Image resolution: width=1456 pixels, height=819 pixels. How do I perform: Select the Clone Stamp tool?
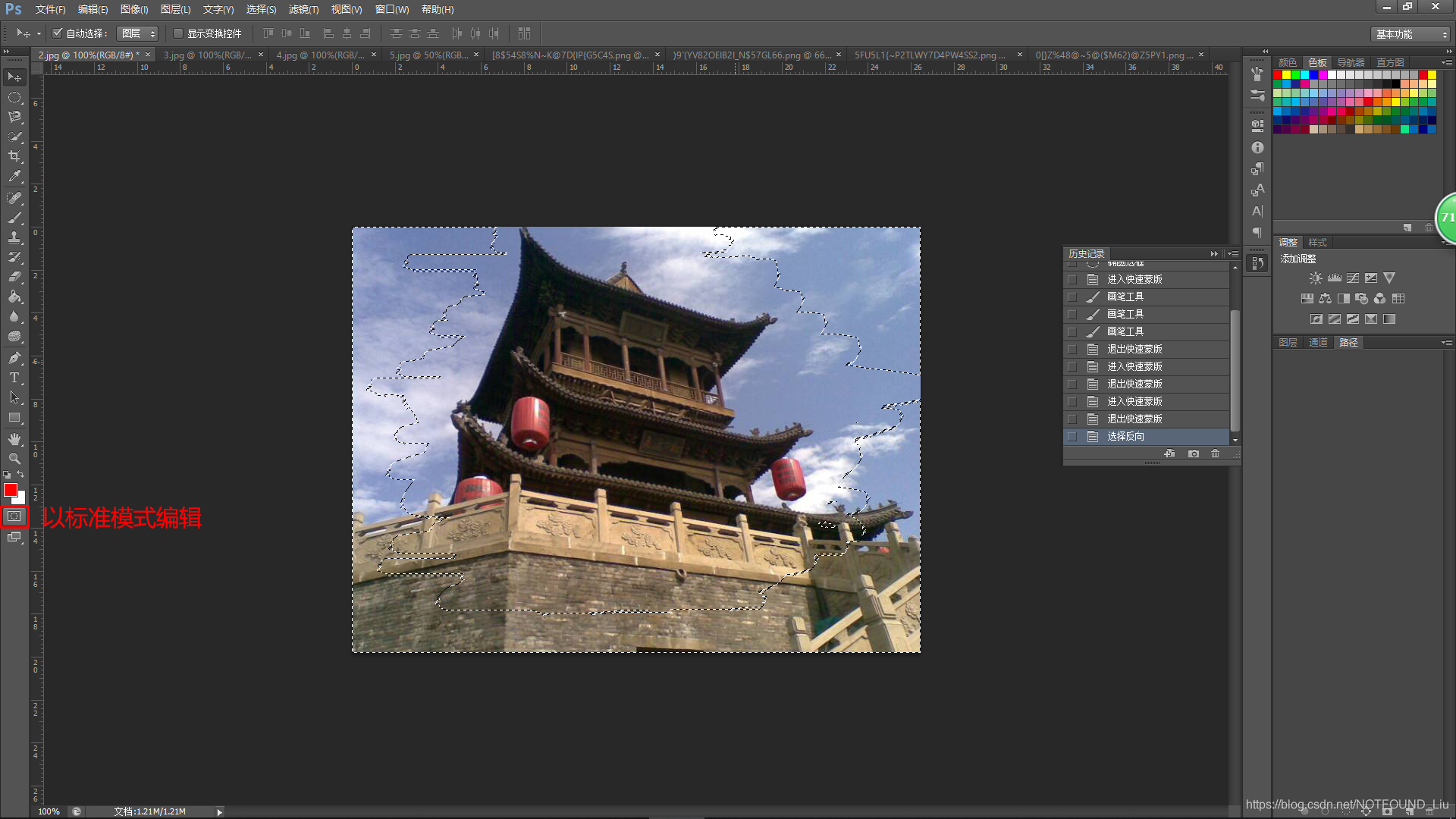pos(14,237)
